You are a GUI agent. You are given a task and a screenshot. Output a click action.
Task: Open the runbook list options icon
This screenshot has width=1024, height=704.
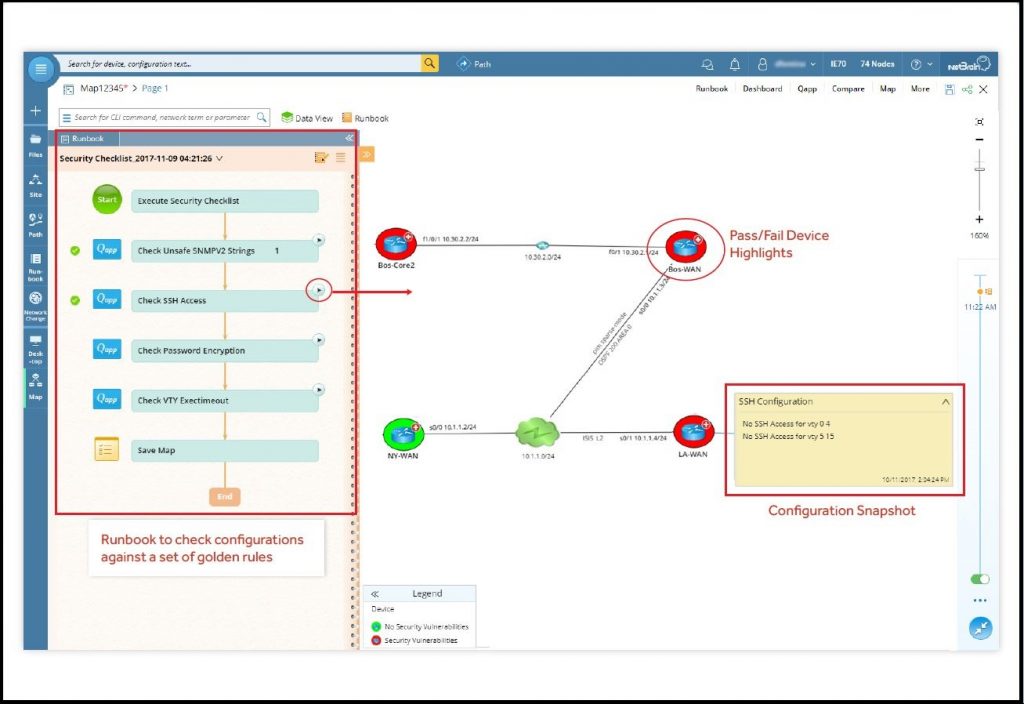point(340,157)
